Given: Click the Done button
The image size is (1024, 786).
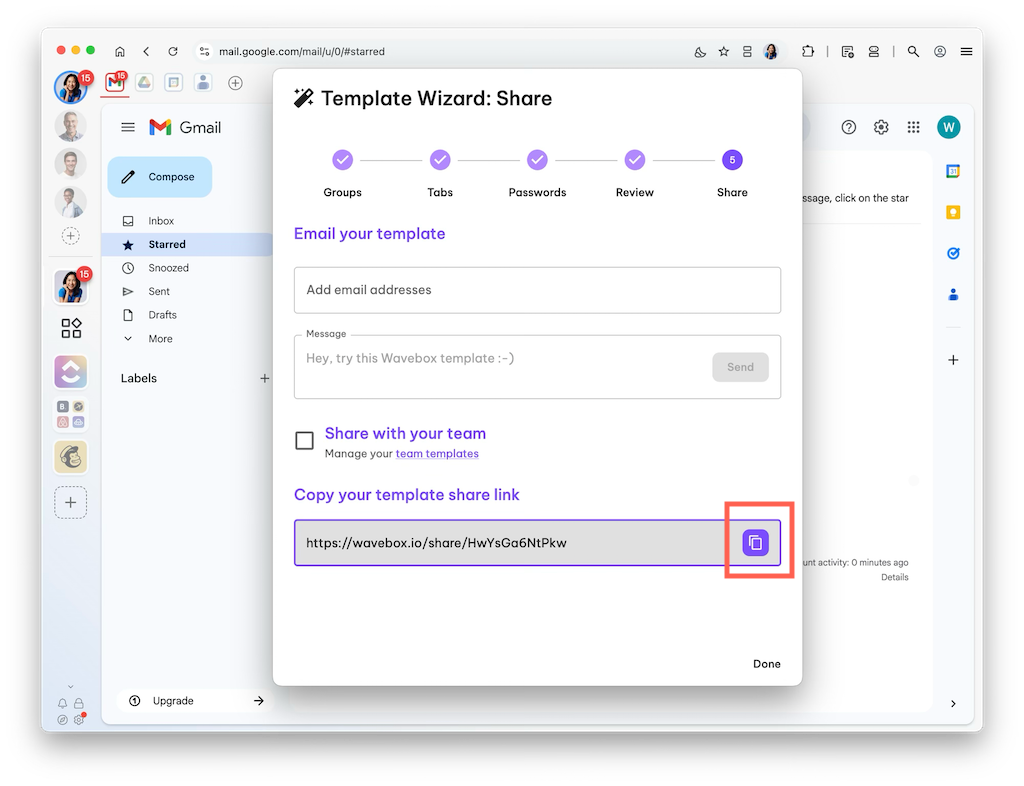Looking at the screenshot, I should pyautogui.click(x=766, y=663).
